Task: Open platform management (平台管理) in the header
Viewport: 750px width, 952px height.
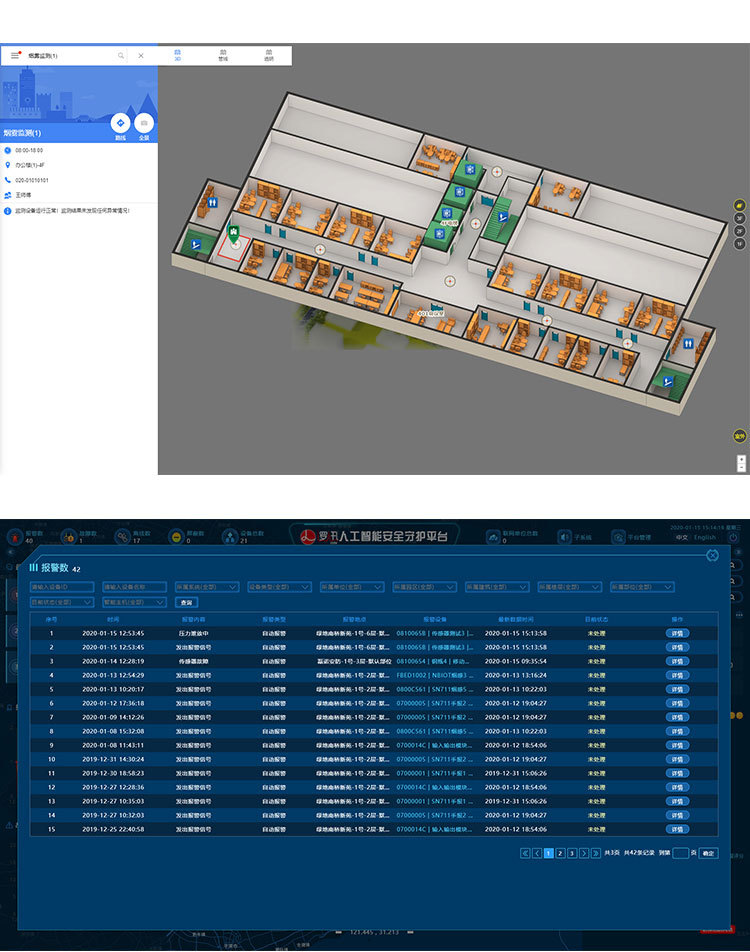Action: coord(632,537)
